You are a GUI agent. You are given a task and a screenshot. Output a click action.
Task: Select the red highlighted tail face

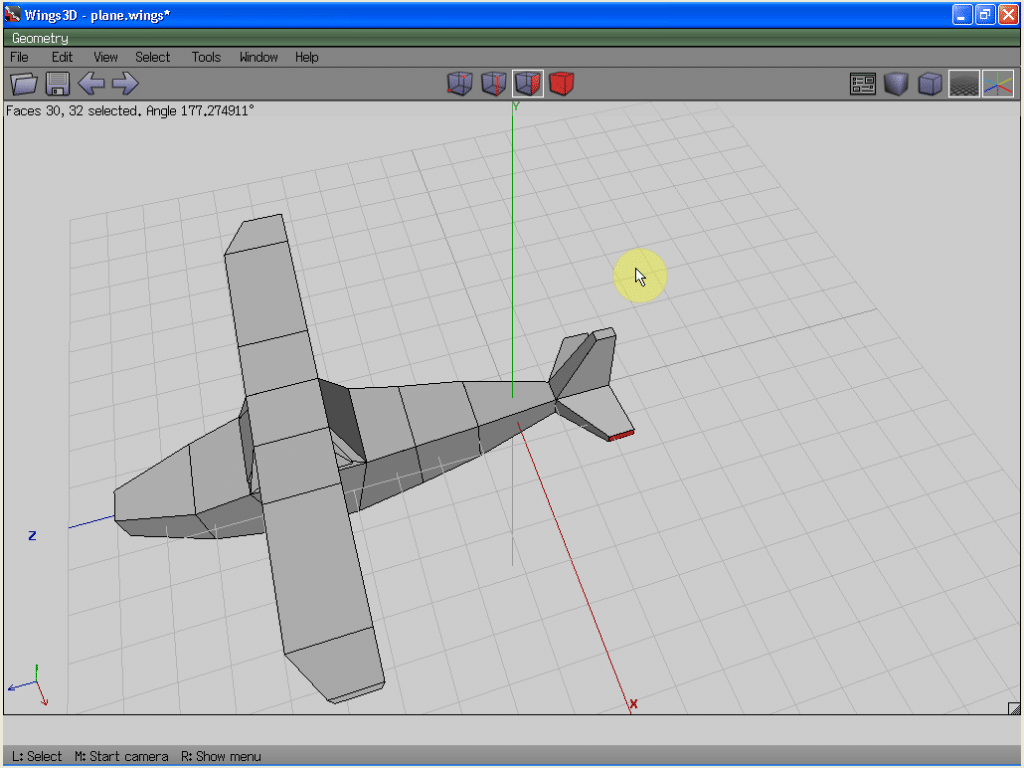coord(621,436)
